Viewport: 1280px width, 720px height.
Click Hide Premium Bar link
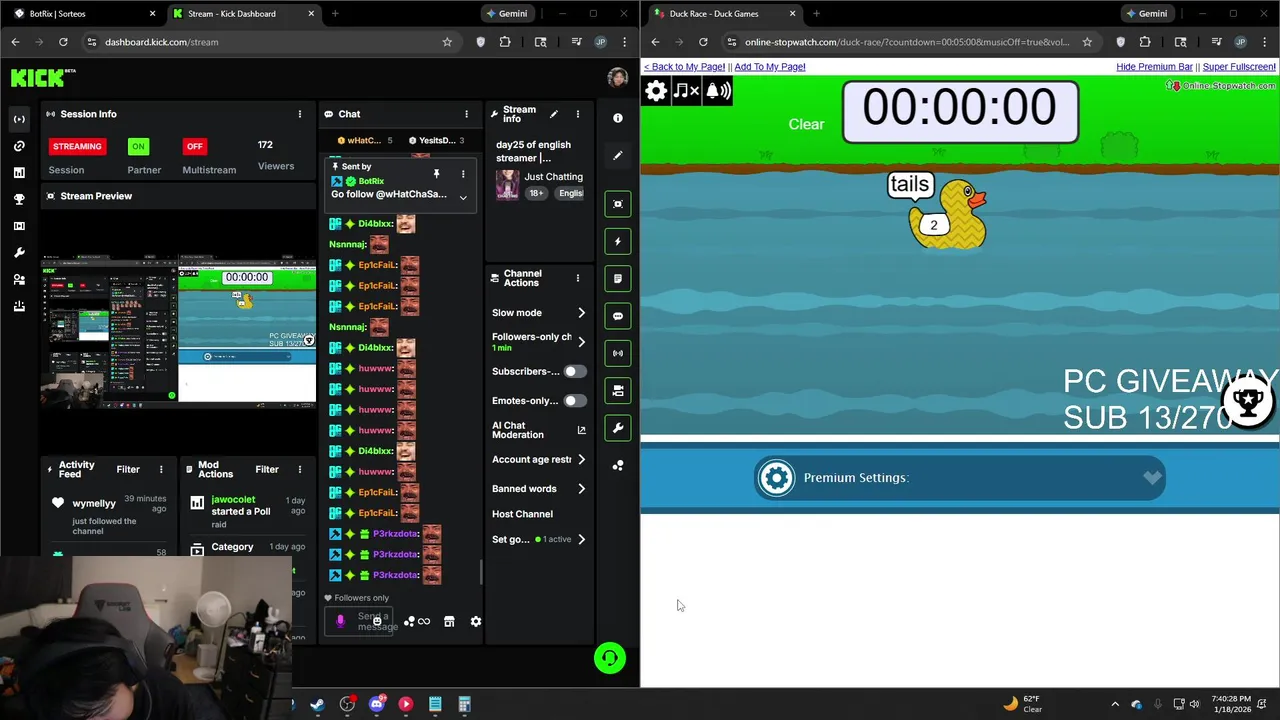click(1154, 67)
